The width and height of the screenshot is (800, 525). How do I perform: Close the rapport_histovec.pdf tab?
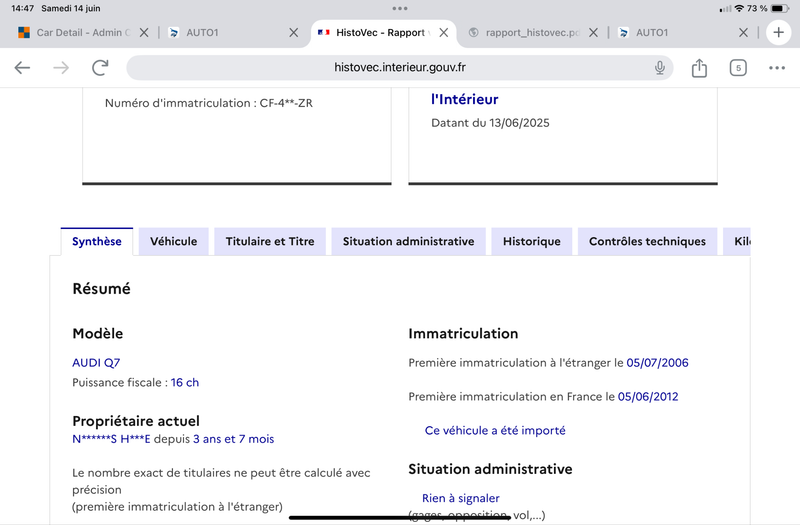tap(593, 33)
